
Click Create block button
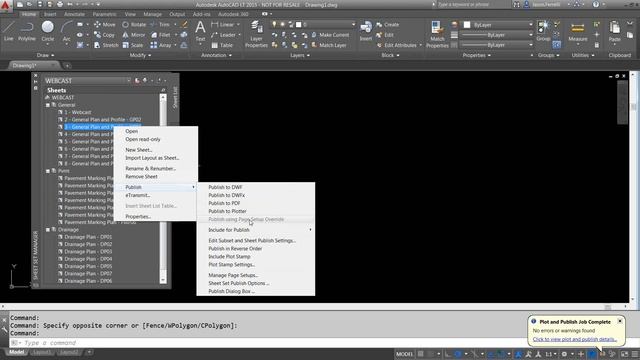coord(387,24)
